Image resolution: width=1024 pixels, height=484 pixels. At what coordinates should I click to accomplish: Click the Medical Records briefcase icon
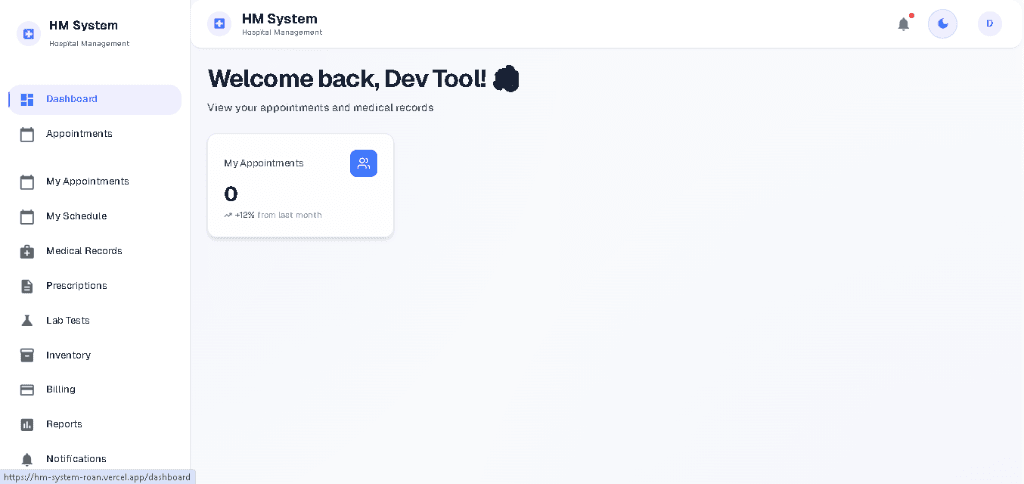point(27,251)
